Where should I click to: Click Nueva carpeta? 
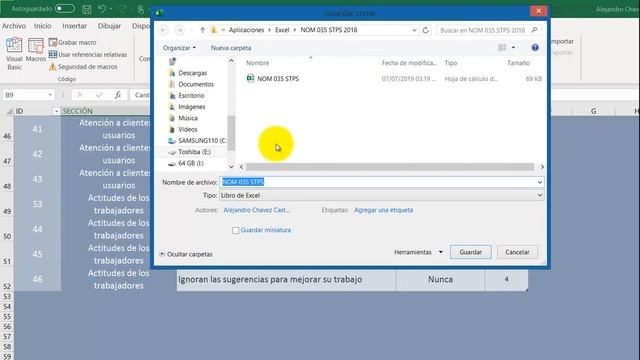[231, 48]
